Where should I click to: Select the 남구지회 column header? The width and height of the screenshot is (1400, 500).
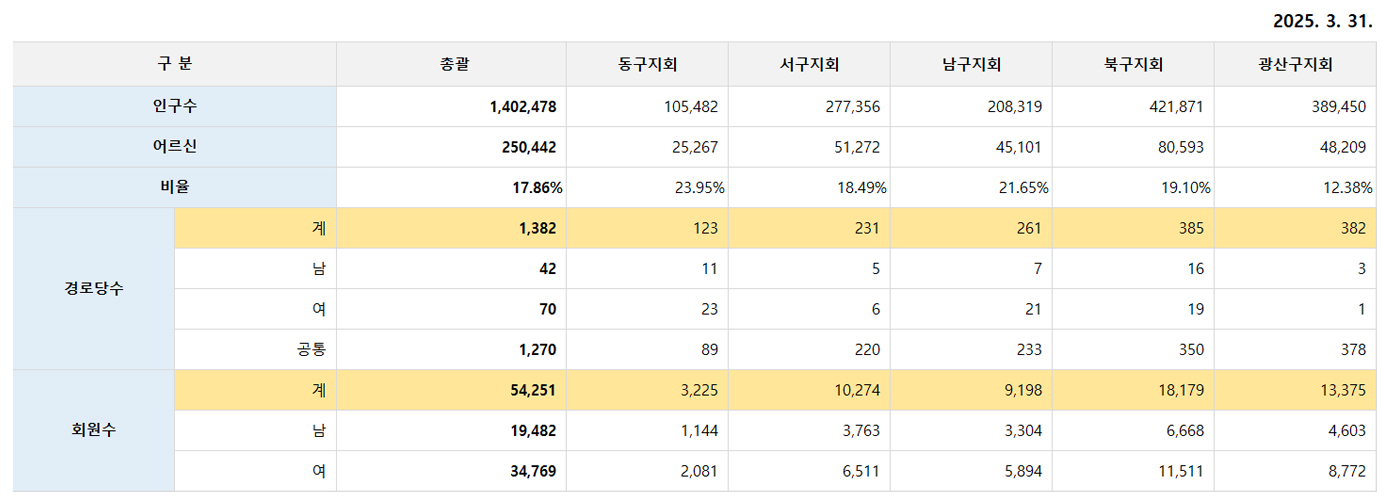tap(972, 64)
